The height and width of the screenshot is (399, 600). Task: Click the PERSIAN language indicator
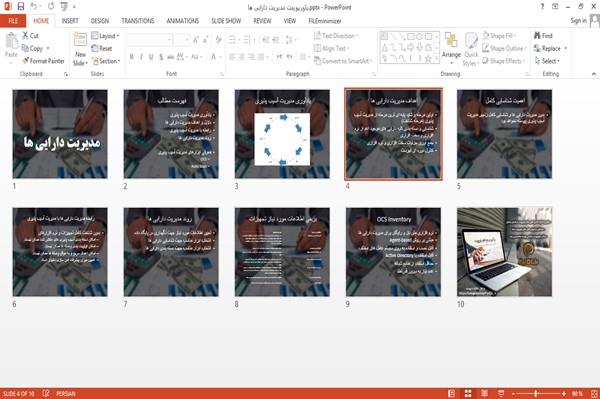[x=66, y=393]
